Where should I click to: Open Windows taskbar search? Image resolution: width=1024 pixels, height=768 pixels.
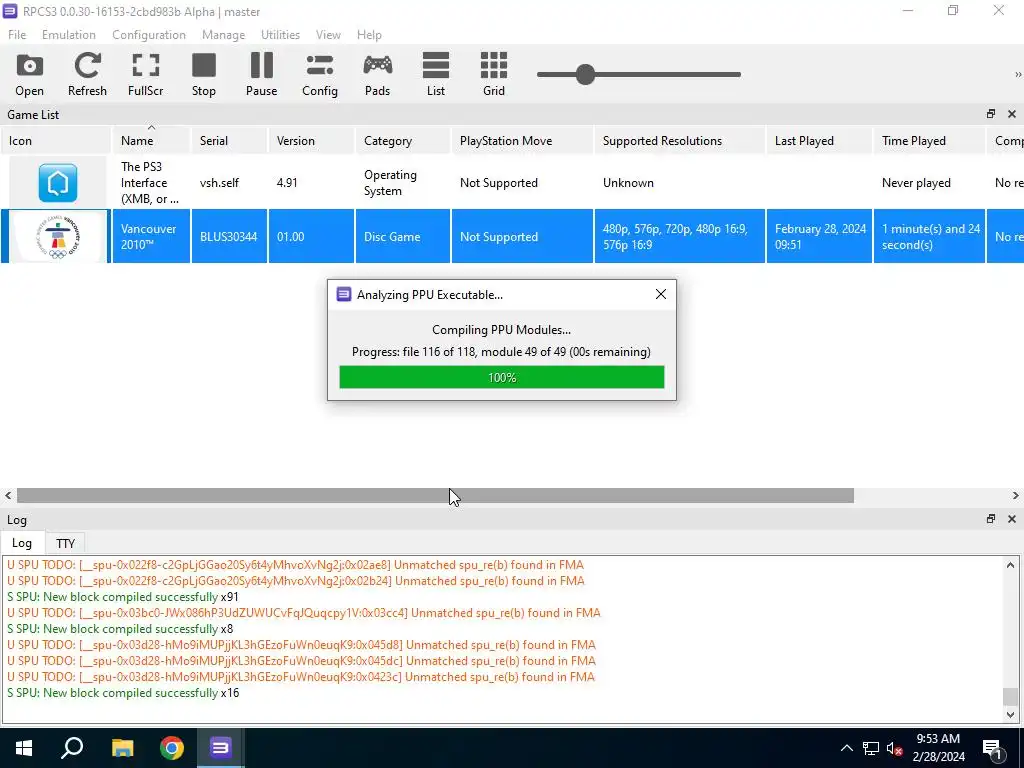(72, 748)
